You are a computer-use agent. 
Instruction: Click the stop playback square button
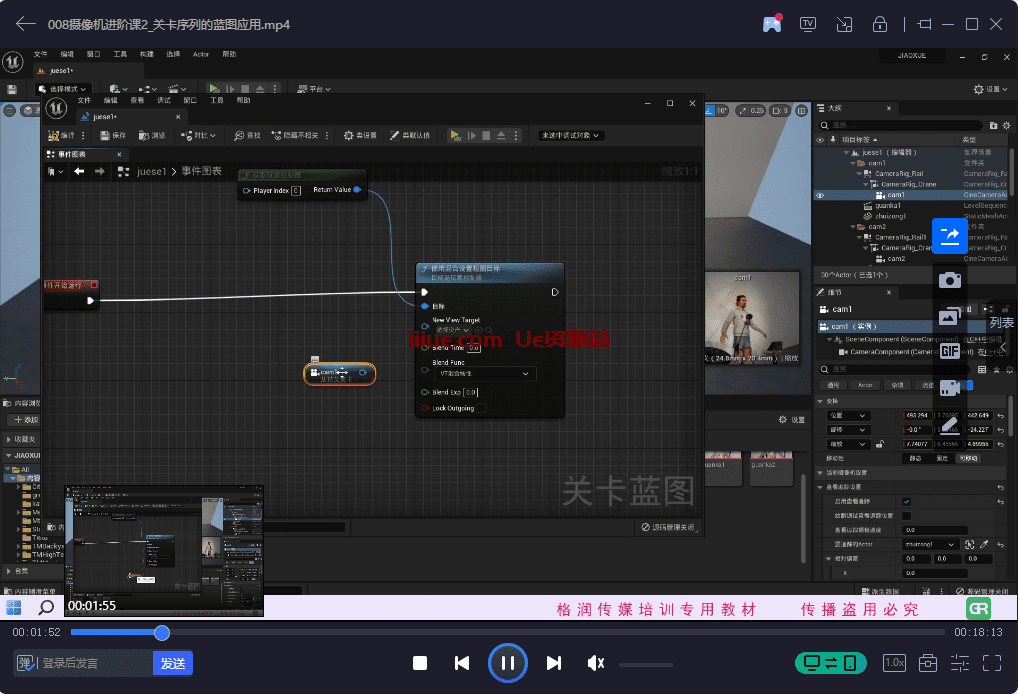(x=420, y=663)
